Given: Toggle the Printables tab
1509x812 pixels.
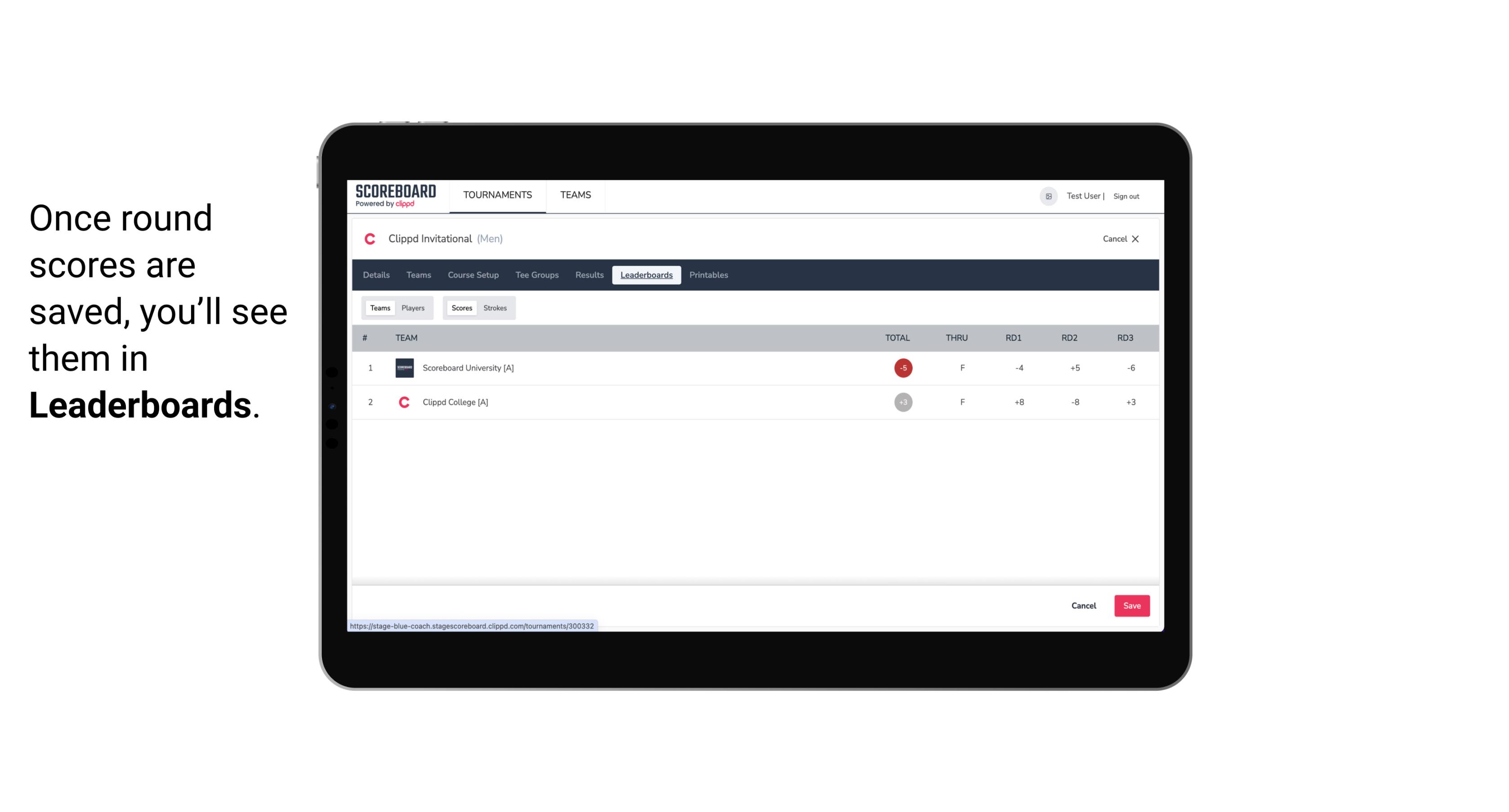Looking at the screenshot, I should click(x=709, y=275).
